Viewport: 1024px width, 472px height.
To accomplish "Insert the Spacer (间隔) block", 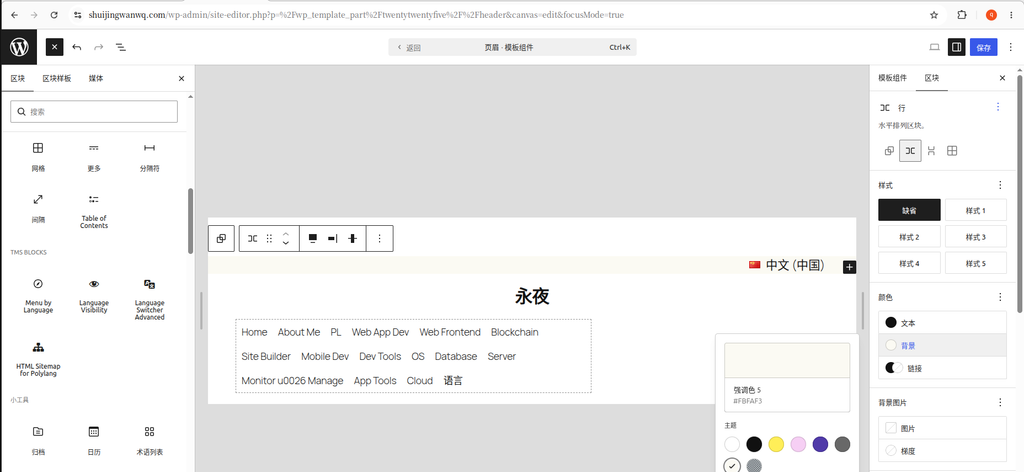I will click(38, 208).
